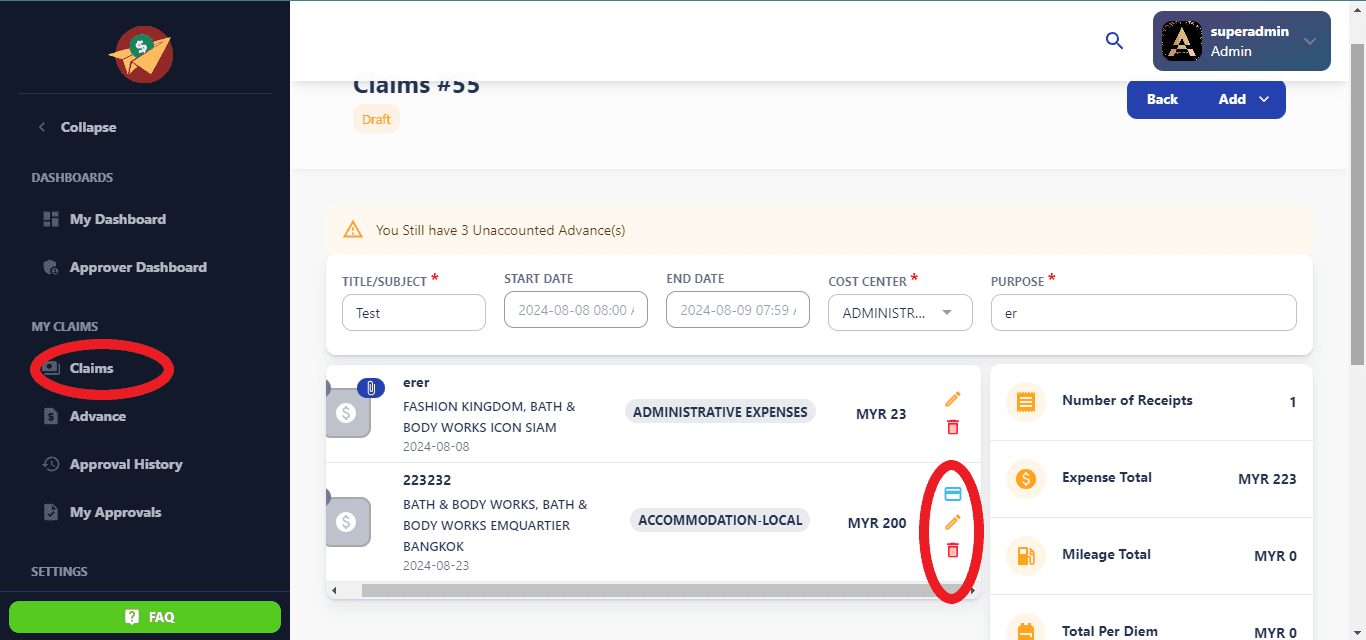Viewport: 1366px width, 640px height.
Task: Open Approver Dashboard in sidebar
Action: pyautogui.click(x=137, y=267)
